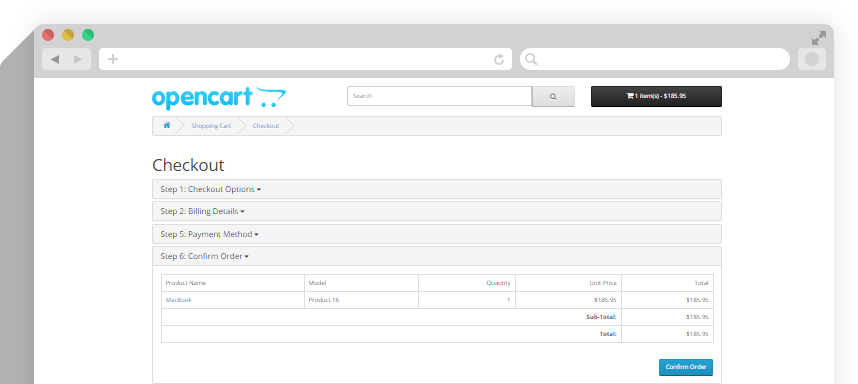This screenshot has height=384, width=858.
Task: Click the fullscreen expand arrows icon
Action: coord(819,38)
